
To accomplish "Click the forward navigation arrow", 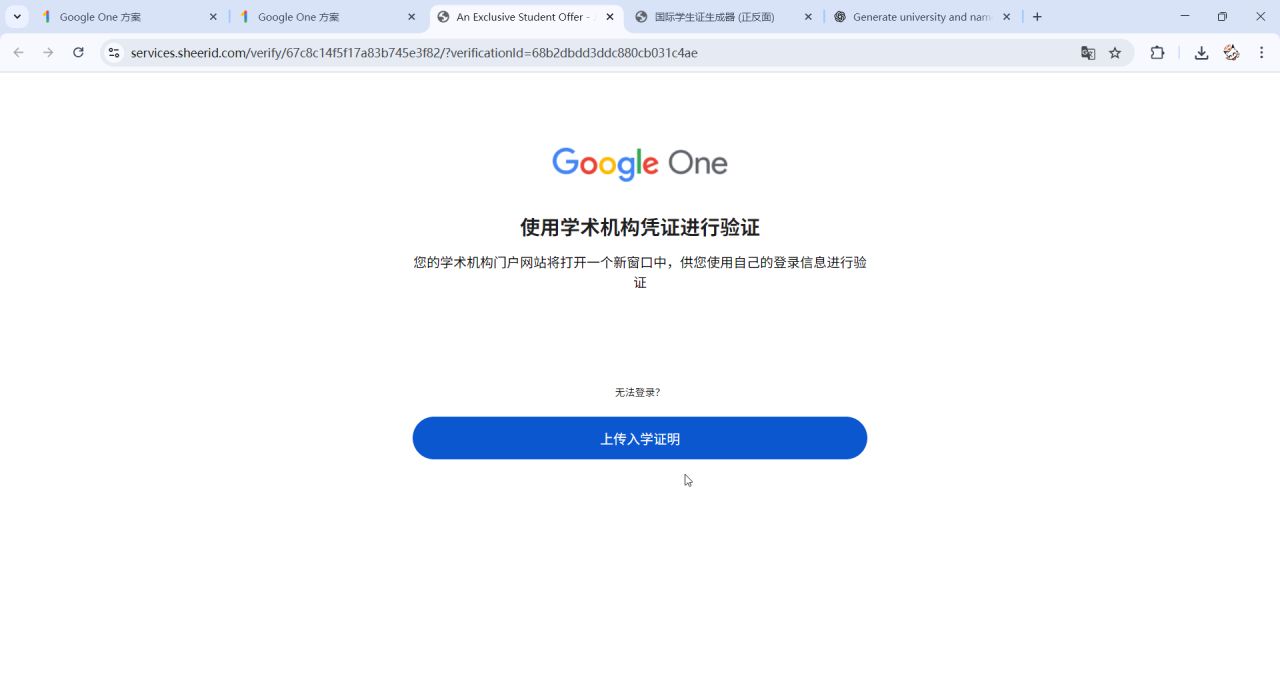I will pos(48,53).
